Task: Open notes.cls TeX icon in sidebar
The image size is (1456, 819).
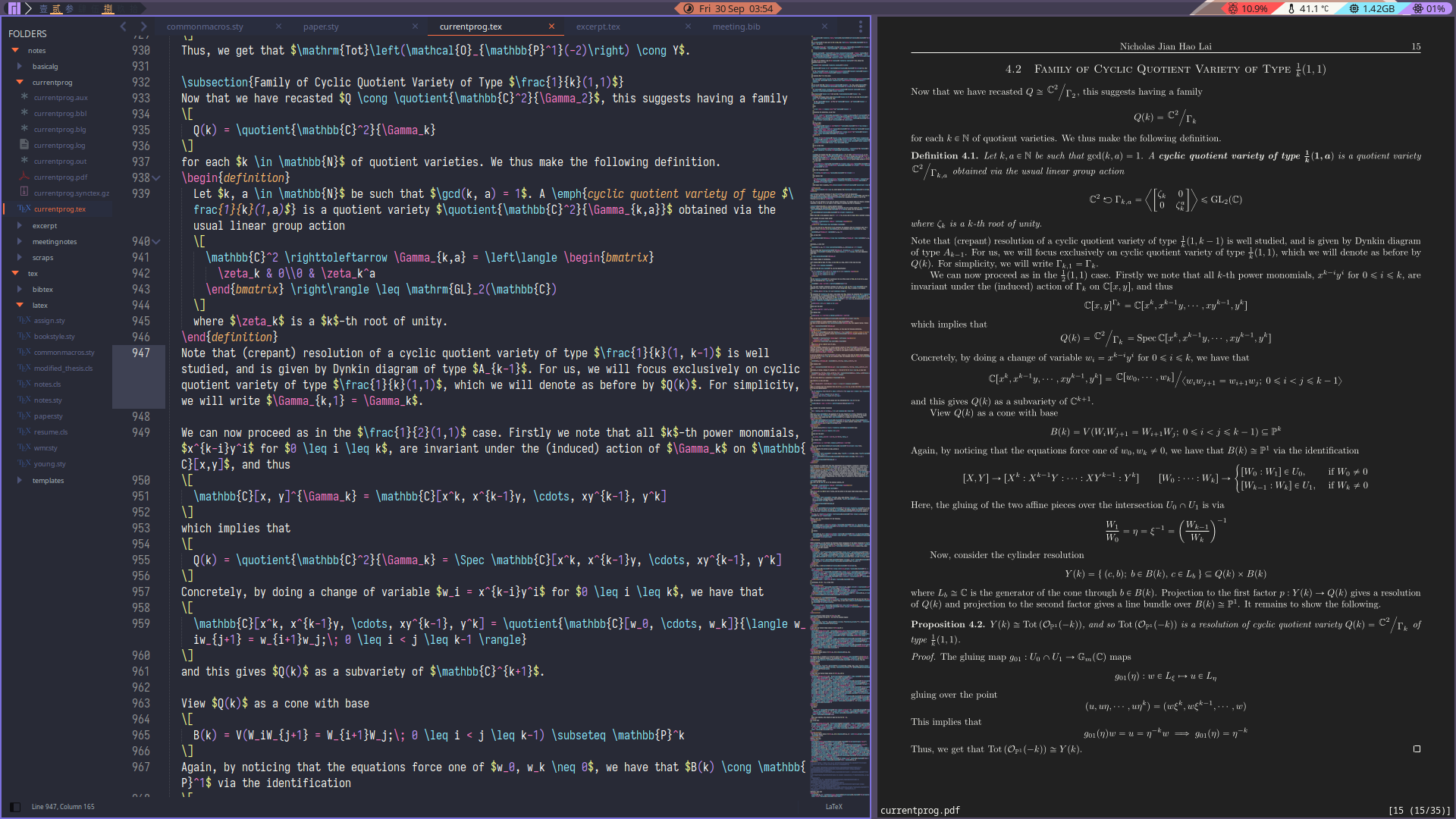Action: (x=24, y=384)
